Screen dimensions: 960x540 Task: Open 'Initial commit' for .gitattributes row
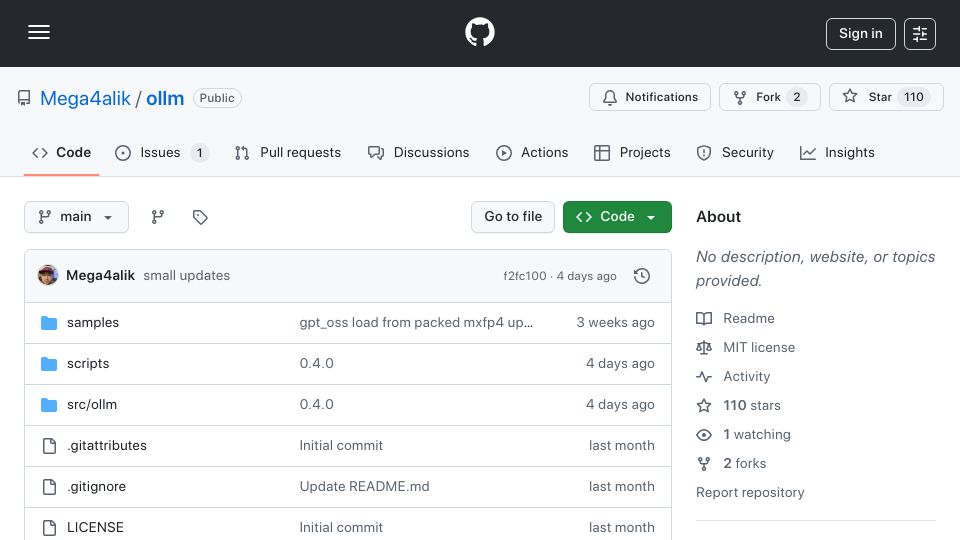341,446
